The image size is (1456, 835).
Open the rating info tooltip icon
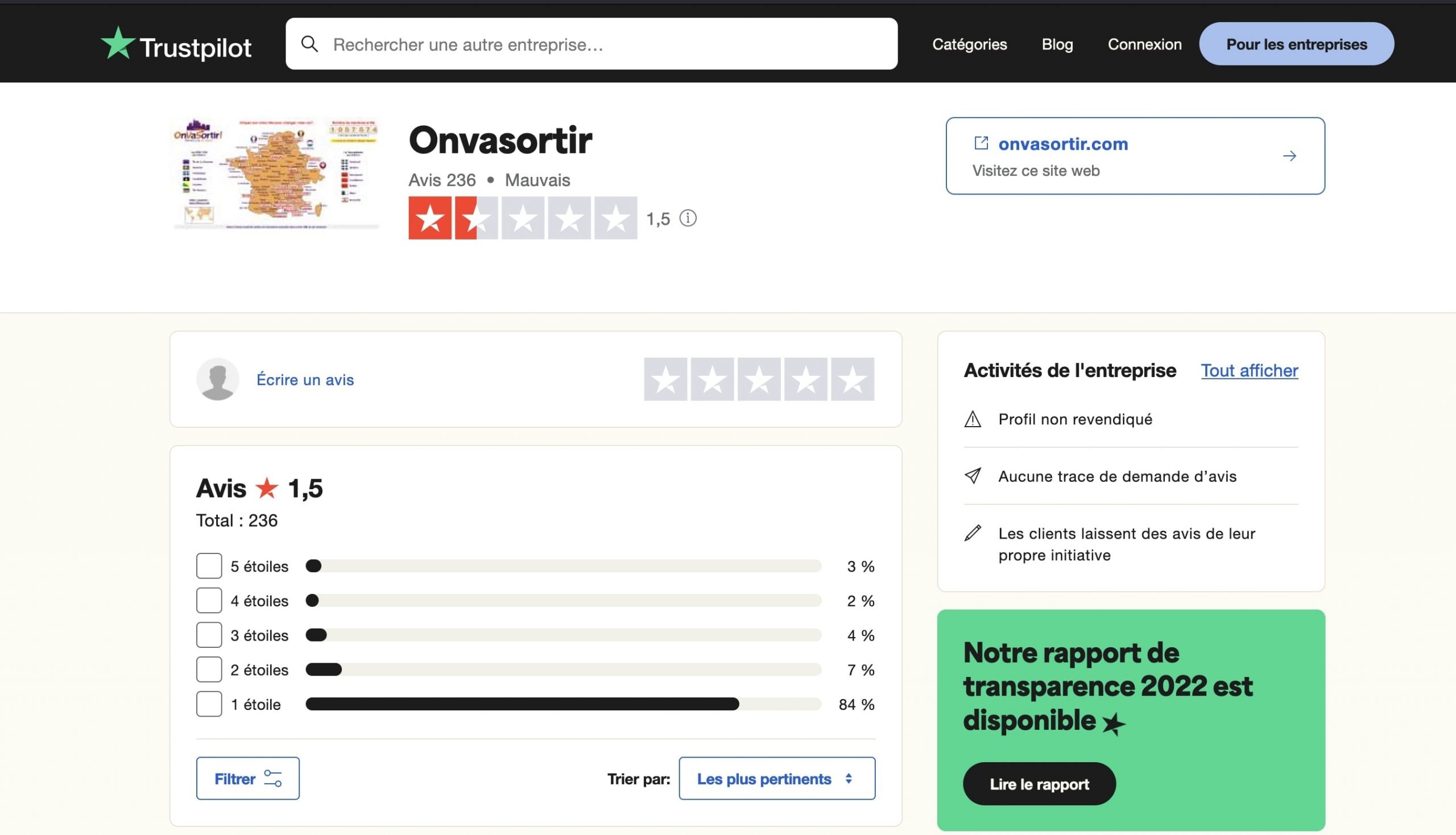click(x=688, y=218)
